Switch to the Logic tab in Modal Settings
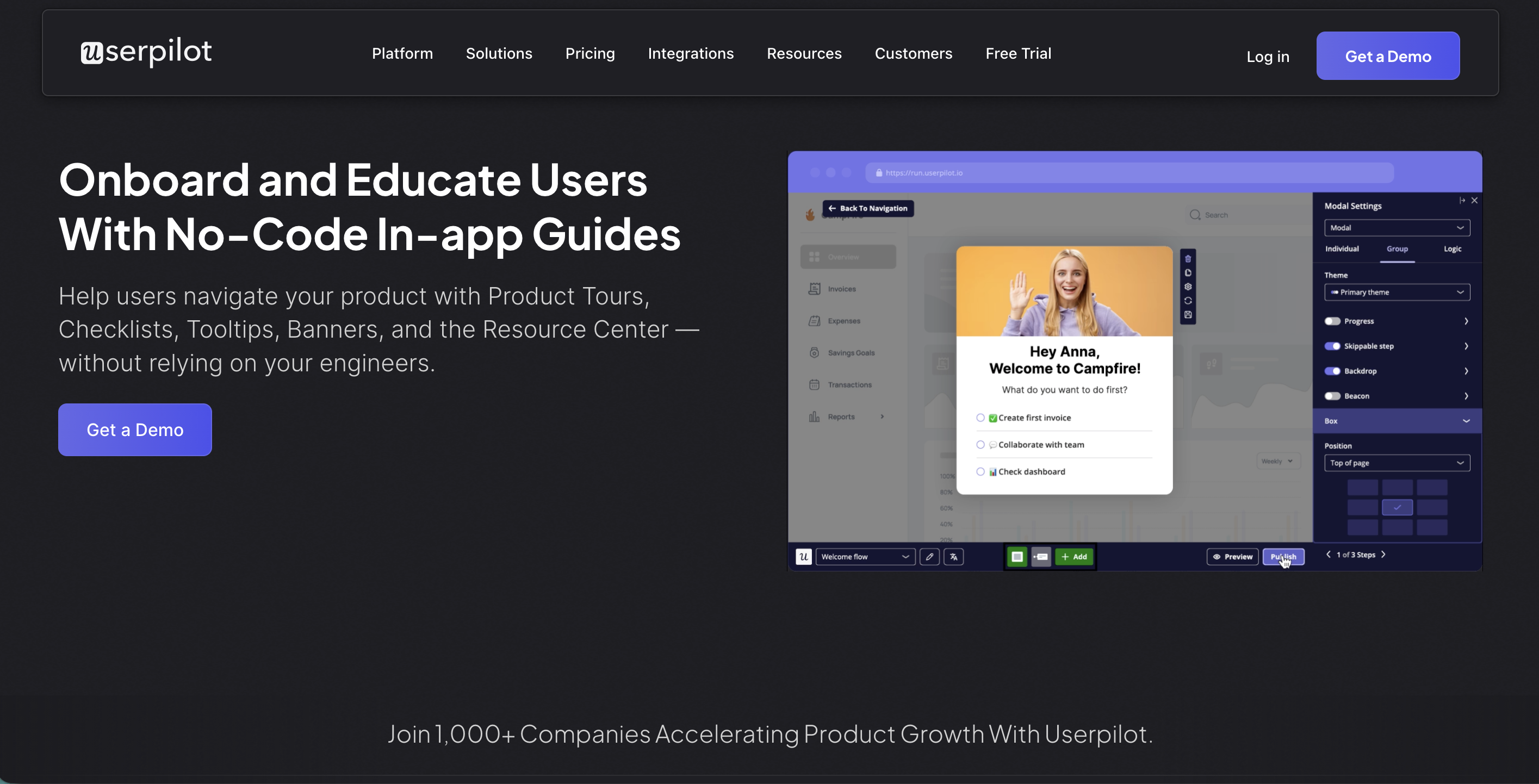This screenshot has width=1539, height=784. (1452, 249)
